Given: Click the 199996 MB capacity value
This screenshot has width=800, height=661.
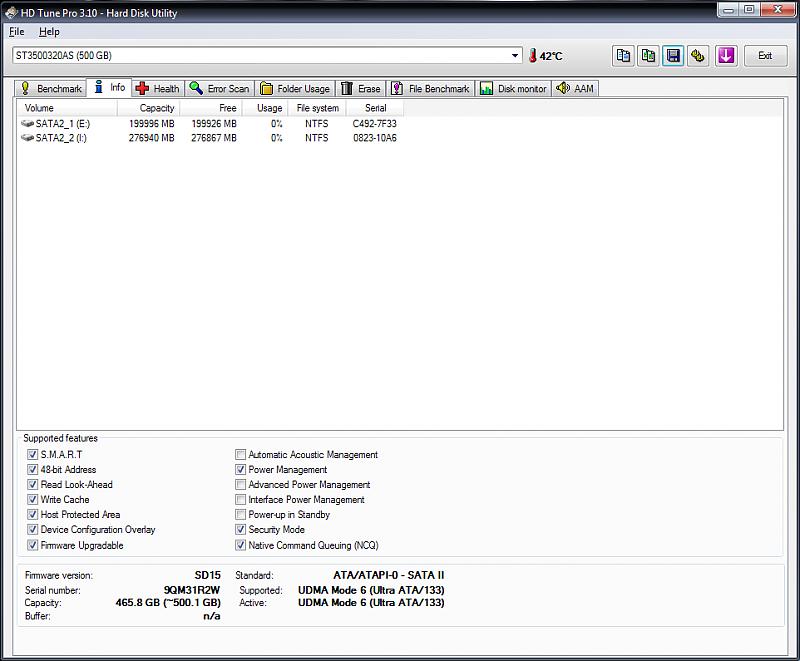Looking at the screenshot, I should [x=152, y=123].
